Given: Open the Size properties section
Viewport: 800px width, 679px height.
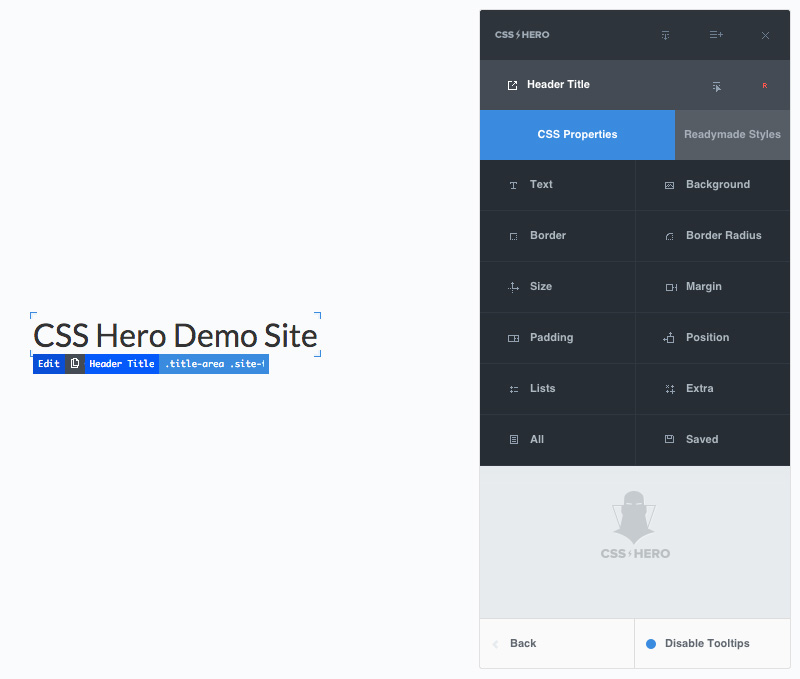Looking at the screenshot, I should (x=558, y=287).
